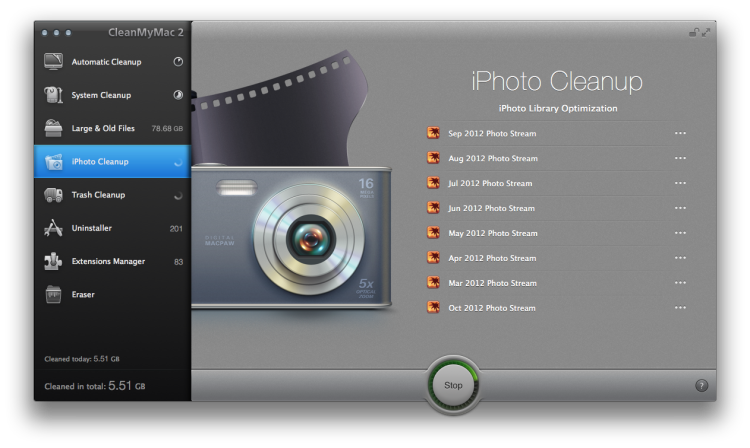Click the Trash Cleanup loading spinner
750x448 pixels.
pos(178,195)
